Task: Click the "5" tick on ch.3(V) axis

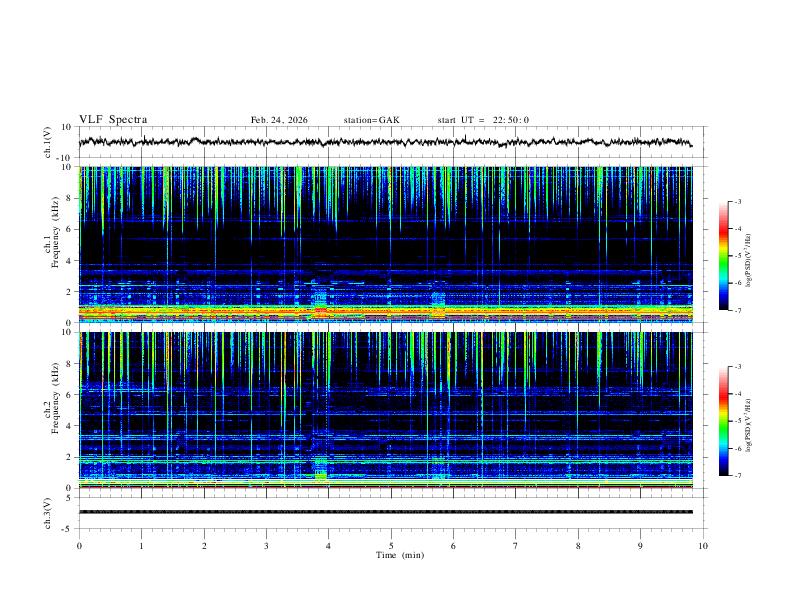Action: click(70, 498)
